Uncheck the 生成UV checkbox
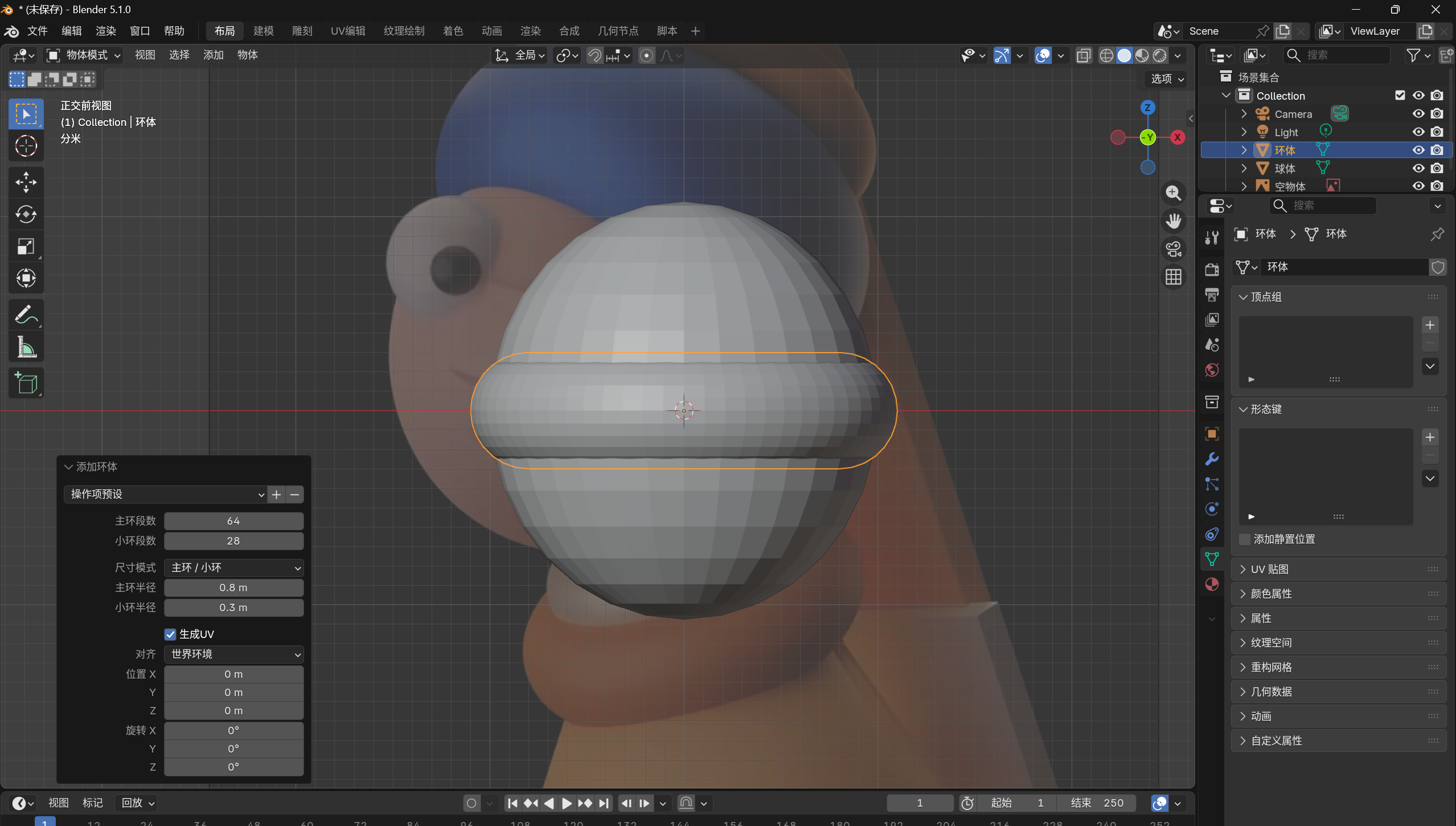Image resolution: width=1456 pixels, height=826 pixels. coord(170,634)
